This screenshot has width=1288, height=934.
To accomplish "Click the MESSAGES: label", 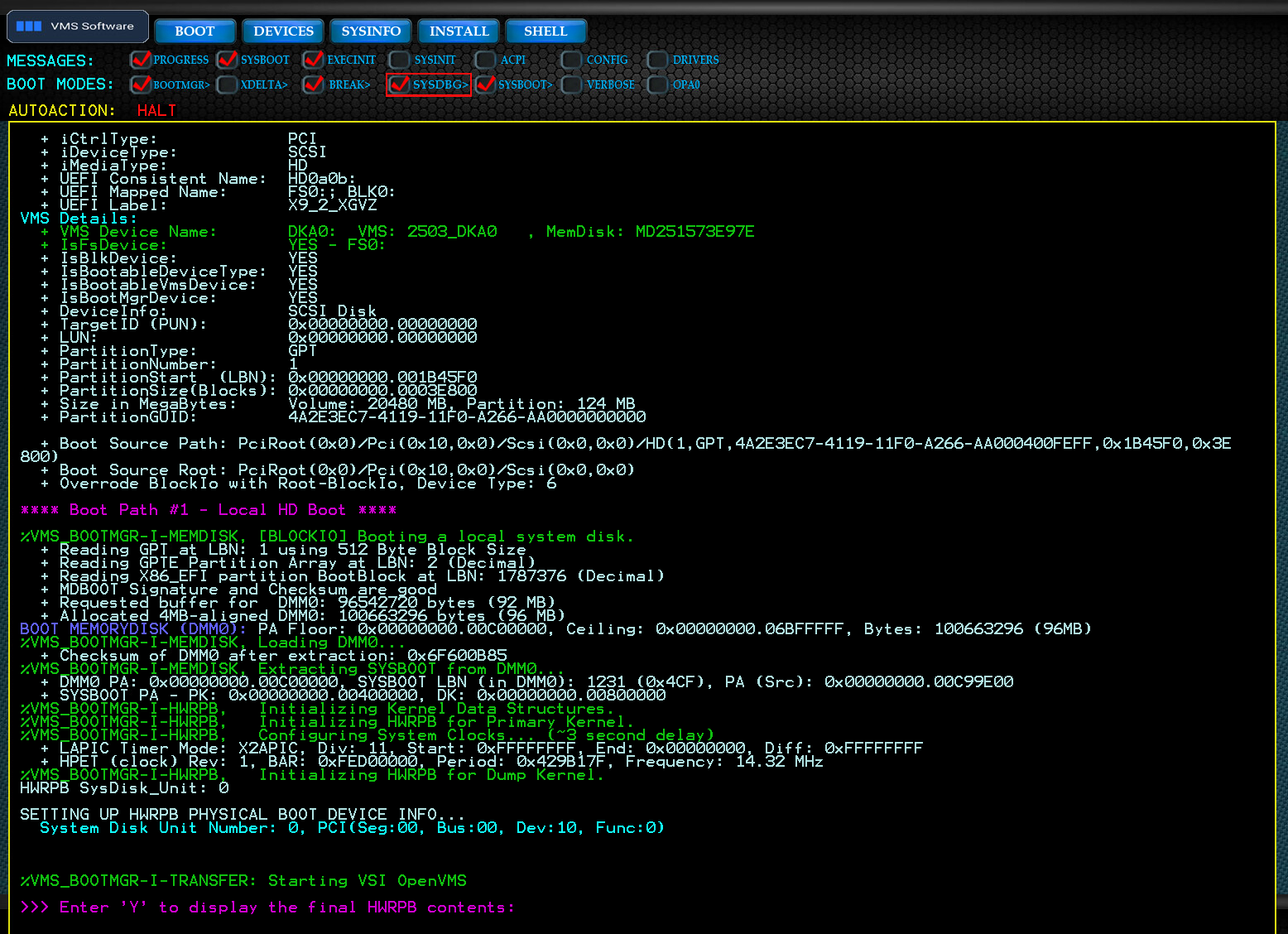I will click(x=50, y=60).
